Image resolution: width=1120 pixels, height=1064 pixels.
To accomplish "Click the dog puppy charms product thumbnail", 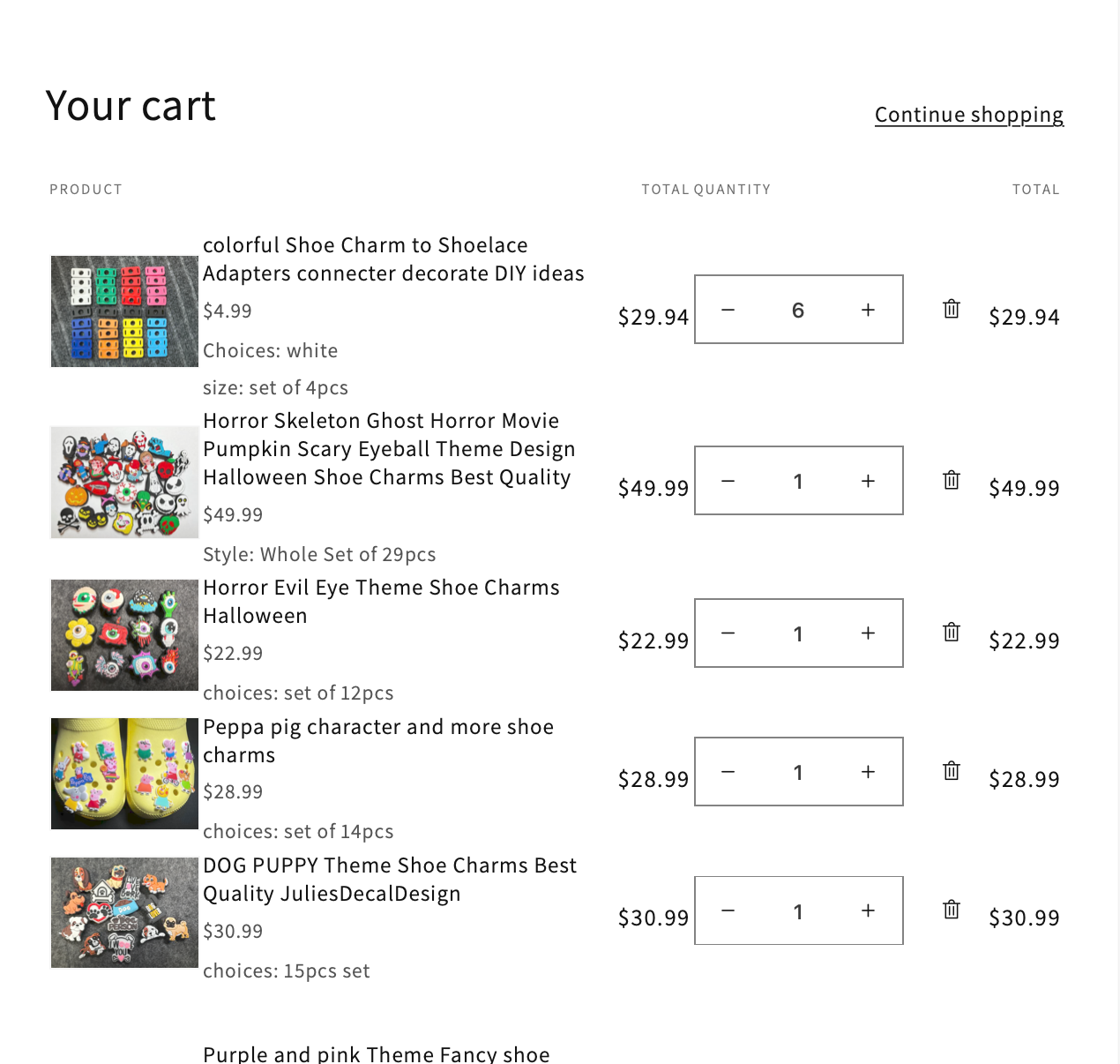I will coord(124,912).
